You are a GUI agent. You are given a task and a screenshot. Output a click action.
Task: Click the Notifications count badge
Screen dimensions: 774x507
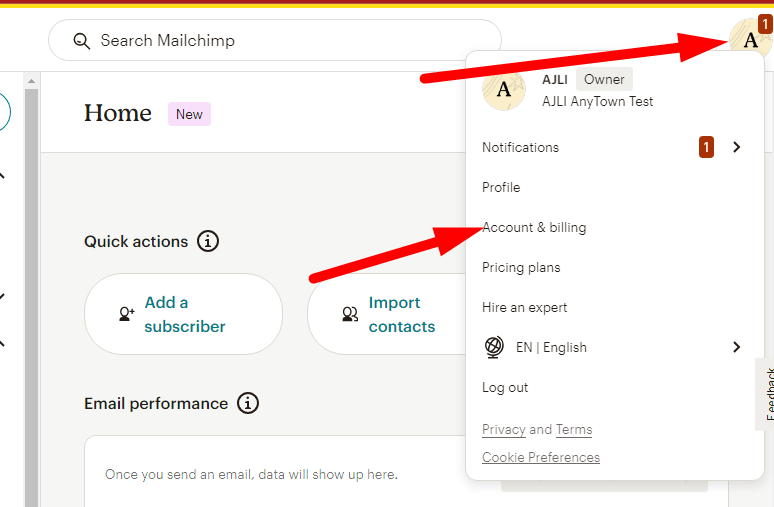[x=706, y=147]
